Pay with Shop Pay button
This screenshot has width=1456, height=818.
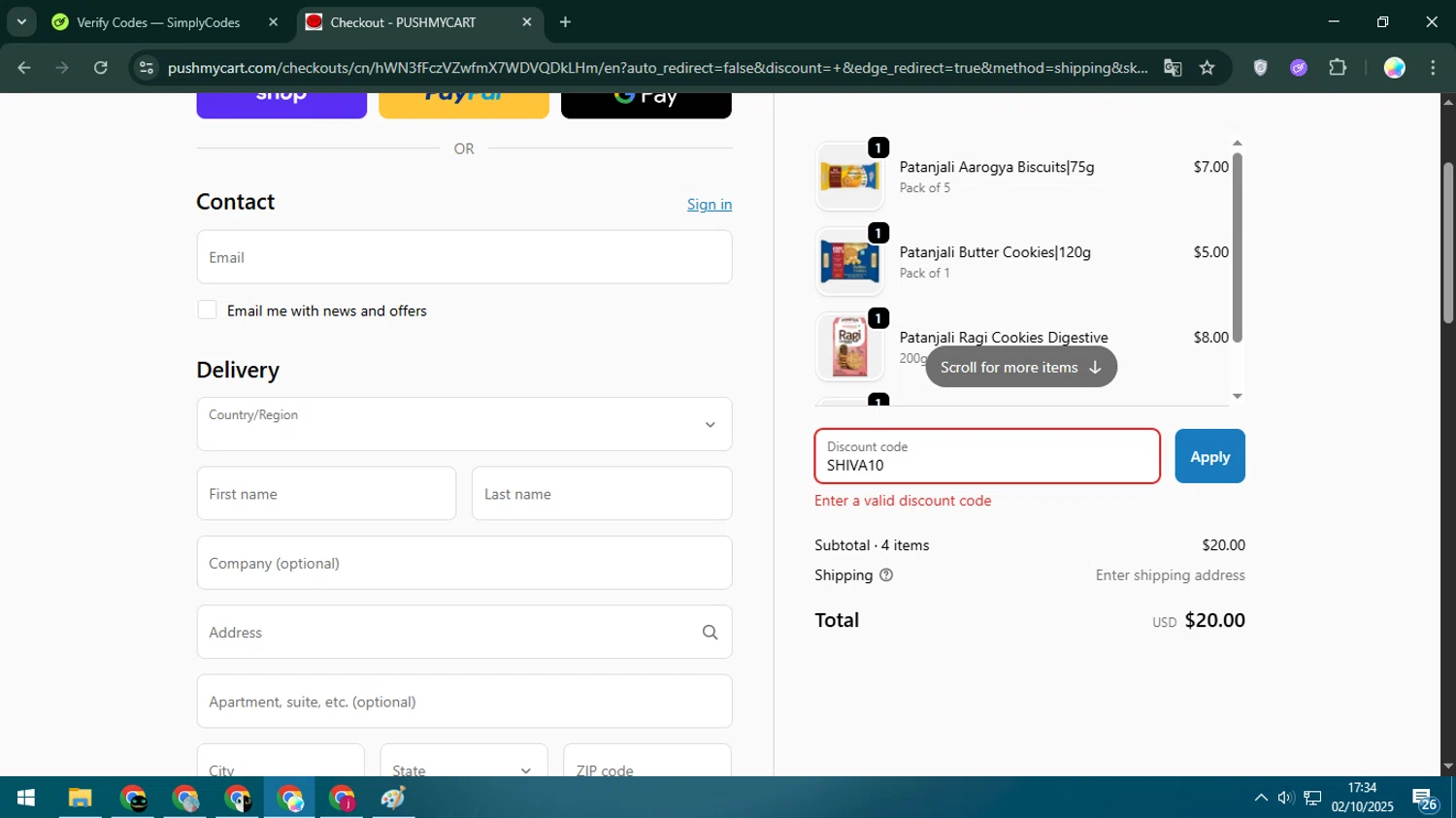tap(281, 106)
